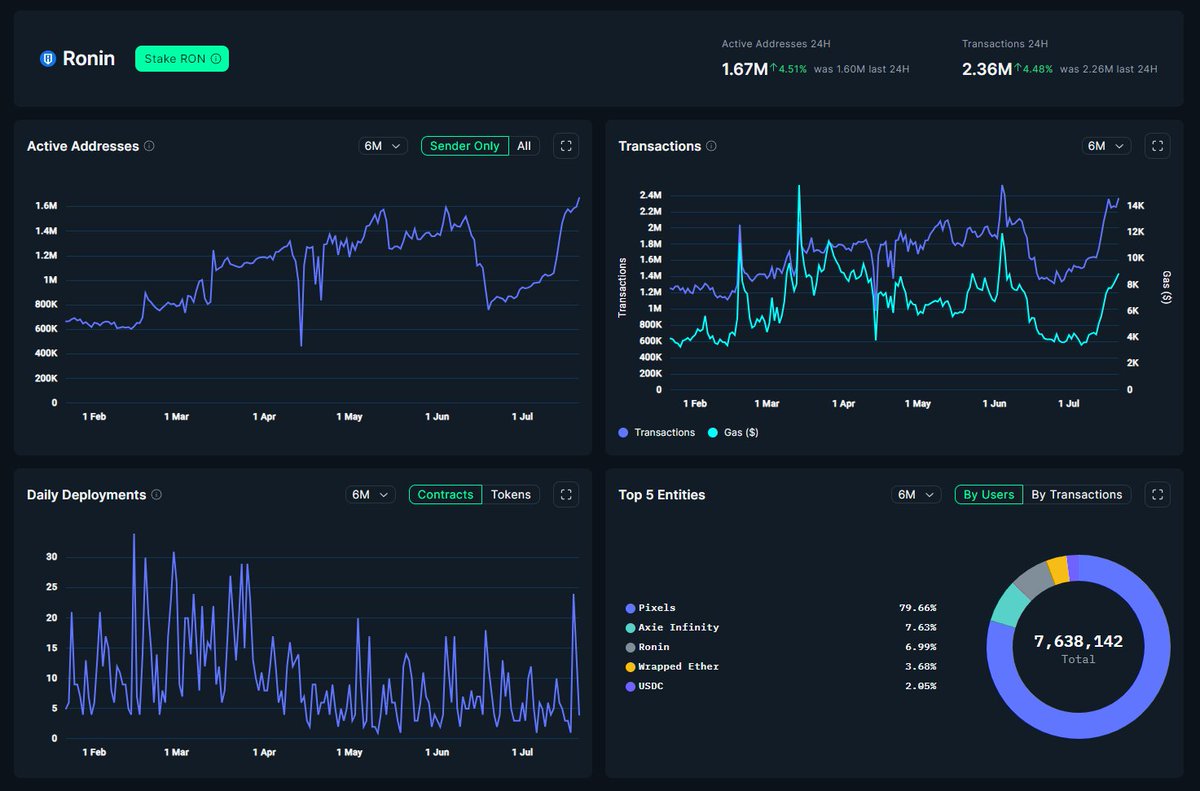Click the Stake RON button

coord(182,59)
